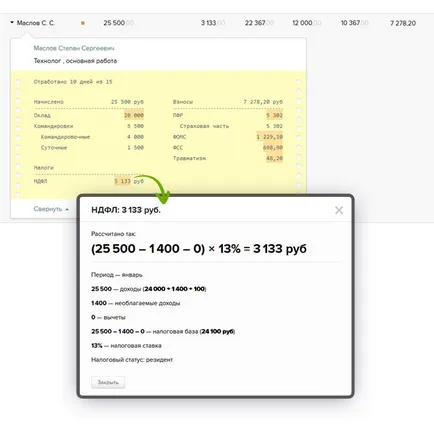Click the 7 278,20 contributions total in row
This screenshot has height=430, width=434.
pyautogui.click(x=403, y=23)
